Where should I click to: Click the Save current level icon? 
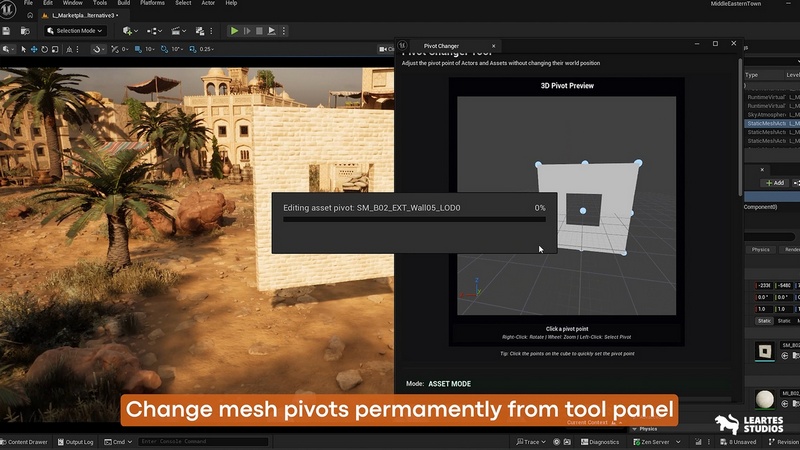7,31
